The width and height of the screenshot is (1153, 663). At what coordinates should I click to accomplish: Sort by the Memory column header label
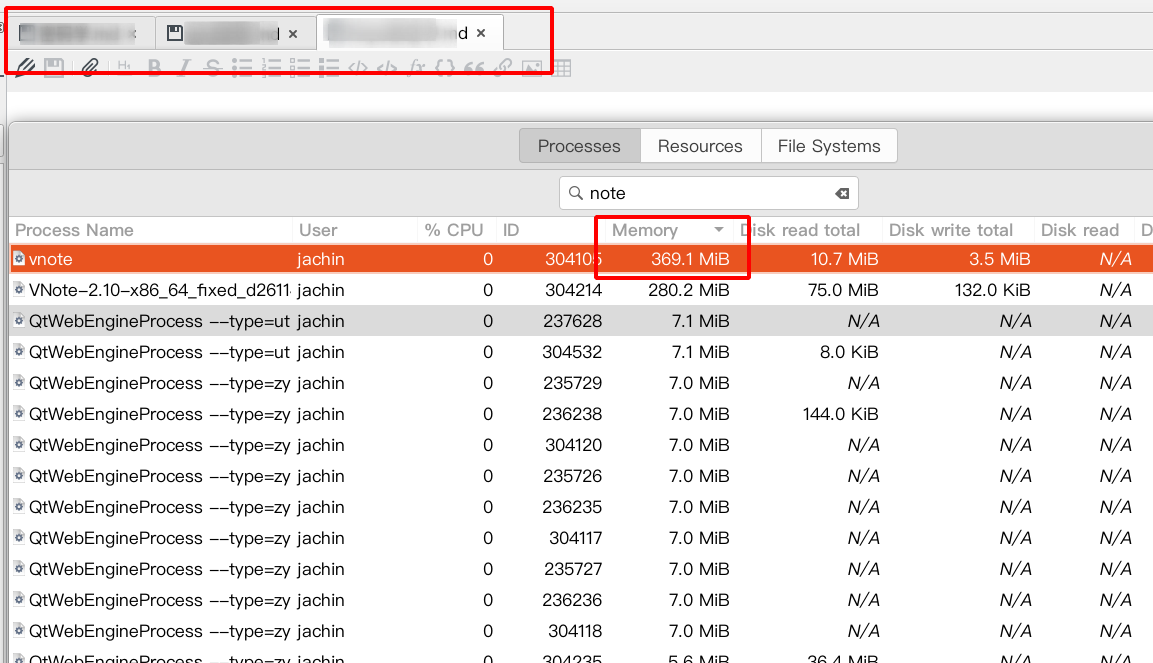(645, 230)
